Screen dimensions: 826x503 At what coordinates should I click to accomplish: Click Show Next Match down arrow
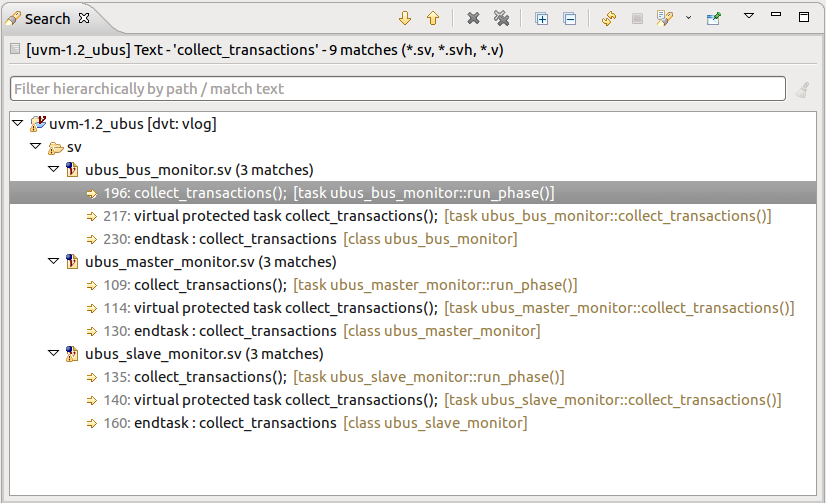405,18
